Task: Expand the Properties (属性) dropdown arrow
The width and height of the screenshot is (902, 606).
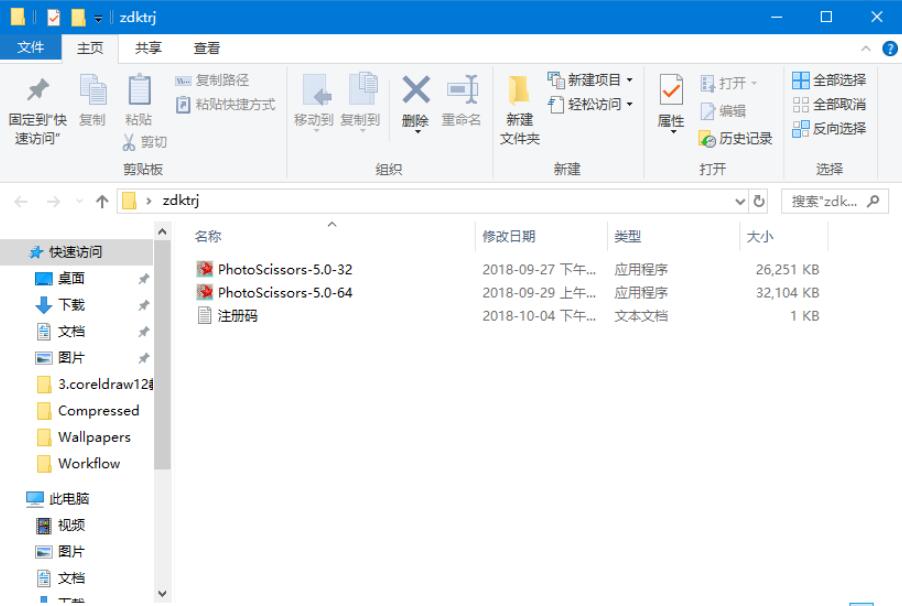Action: click(x=673, y=132)
